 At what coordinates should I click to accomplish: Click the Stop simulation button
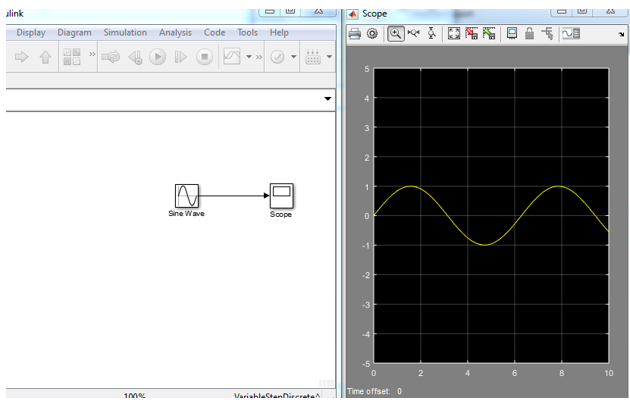pyautogui.click(x=203, y=58)
